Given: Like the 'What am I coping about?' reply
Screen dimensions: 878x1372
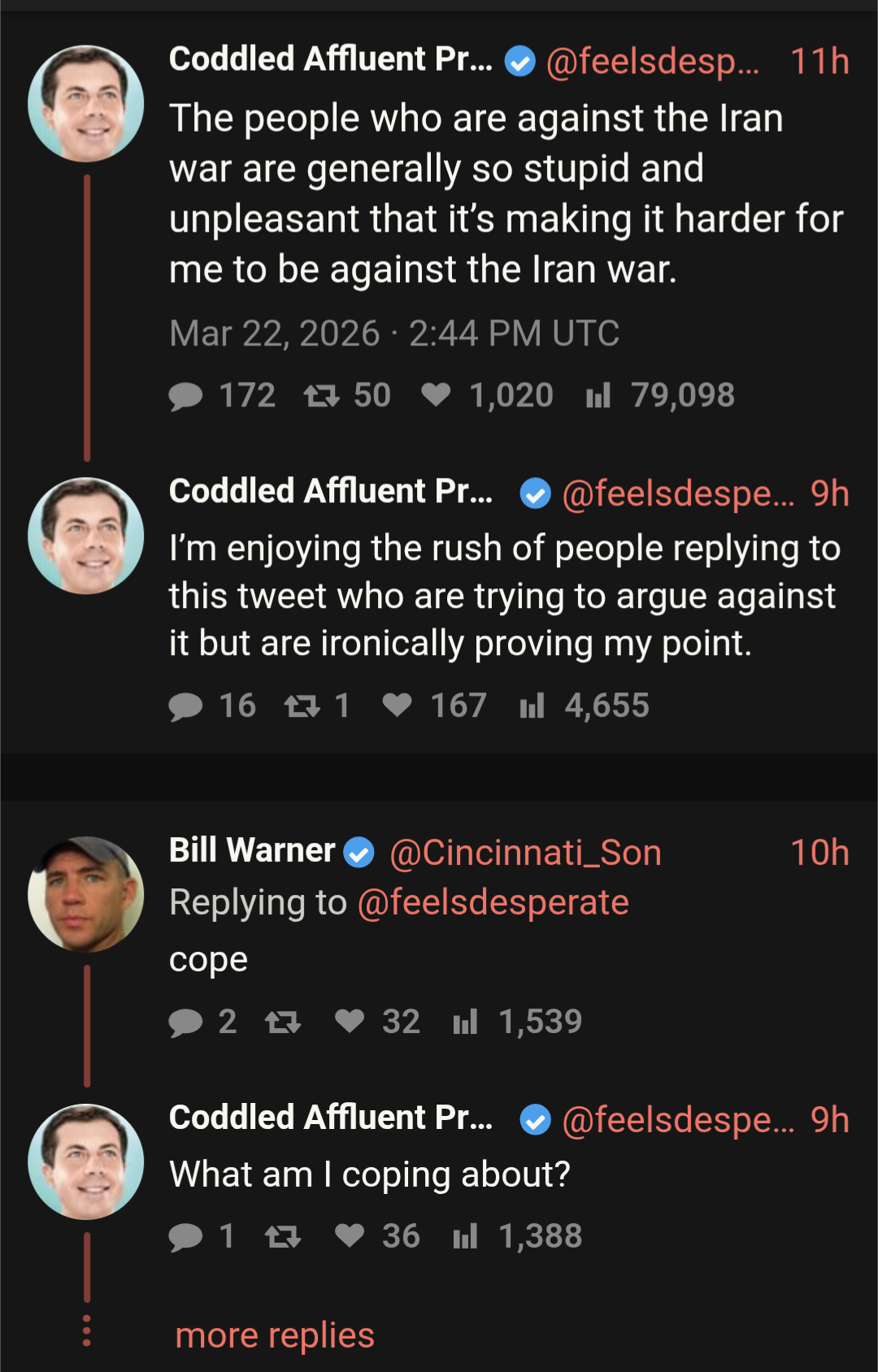Looking at the screenshot, I should click(350, 1235).
